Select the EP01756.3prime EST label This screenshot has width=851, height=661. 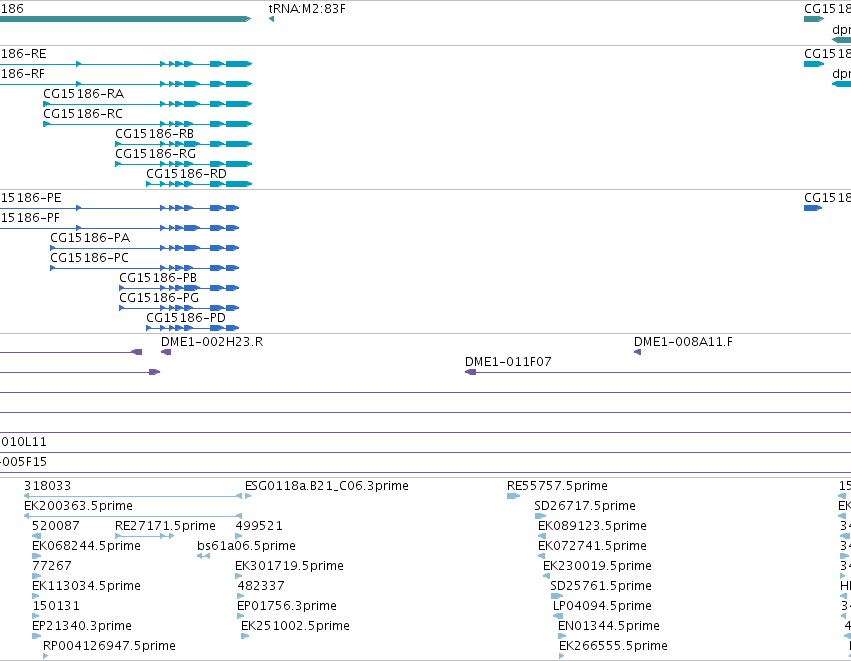[x=287, y=606]
